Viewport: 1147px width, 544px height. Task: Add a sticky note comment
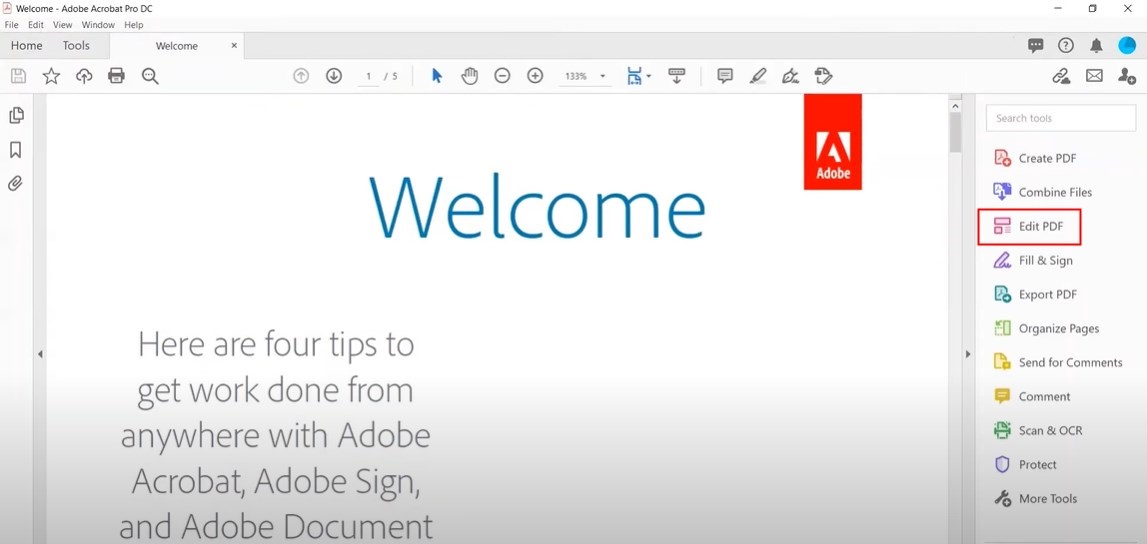725,75
